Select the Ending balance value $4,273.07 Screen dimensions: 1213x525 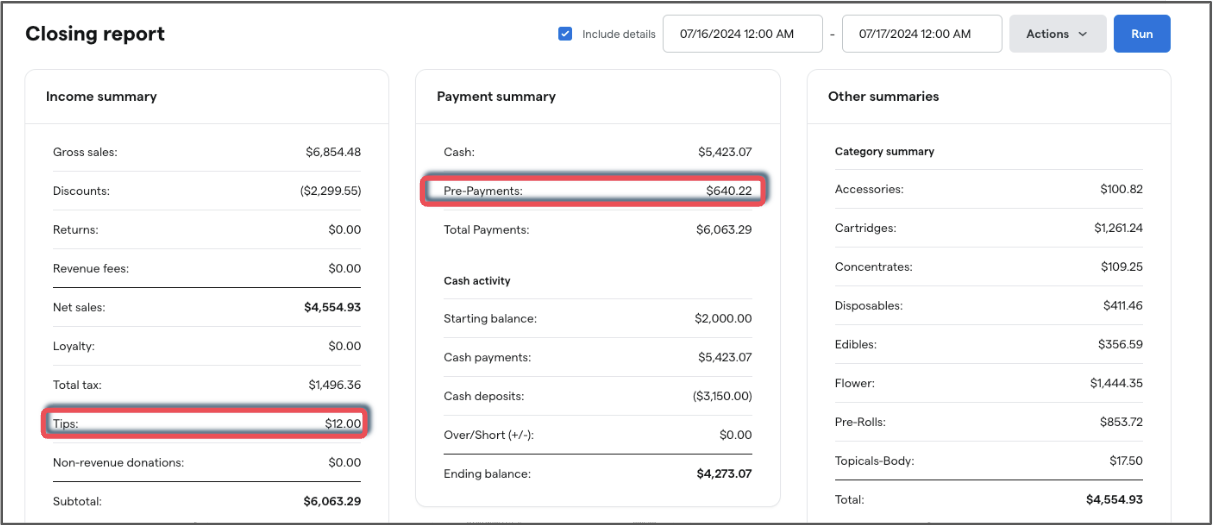point(724,474)
